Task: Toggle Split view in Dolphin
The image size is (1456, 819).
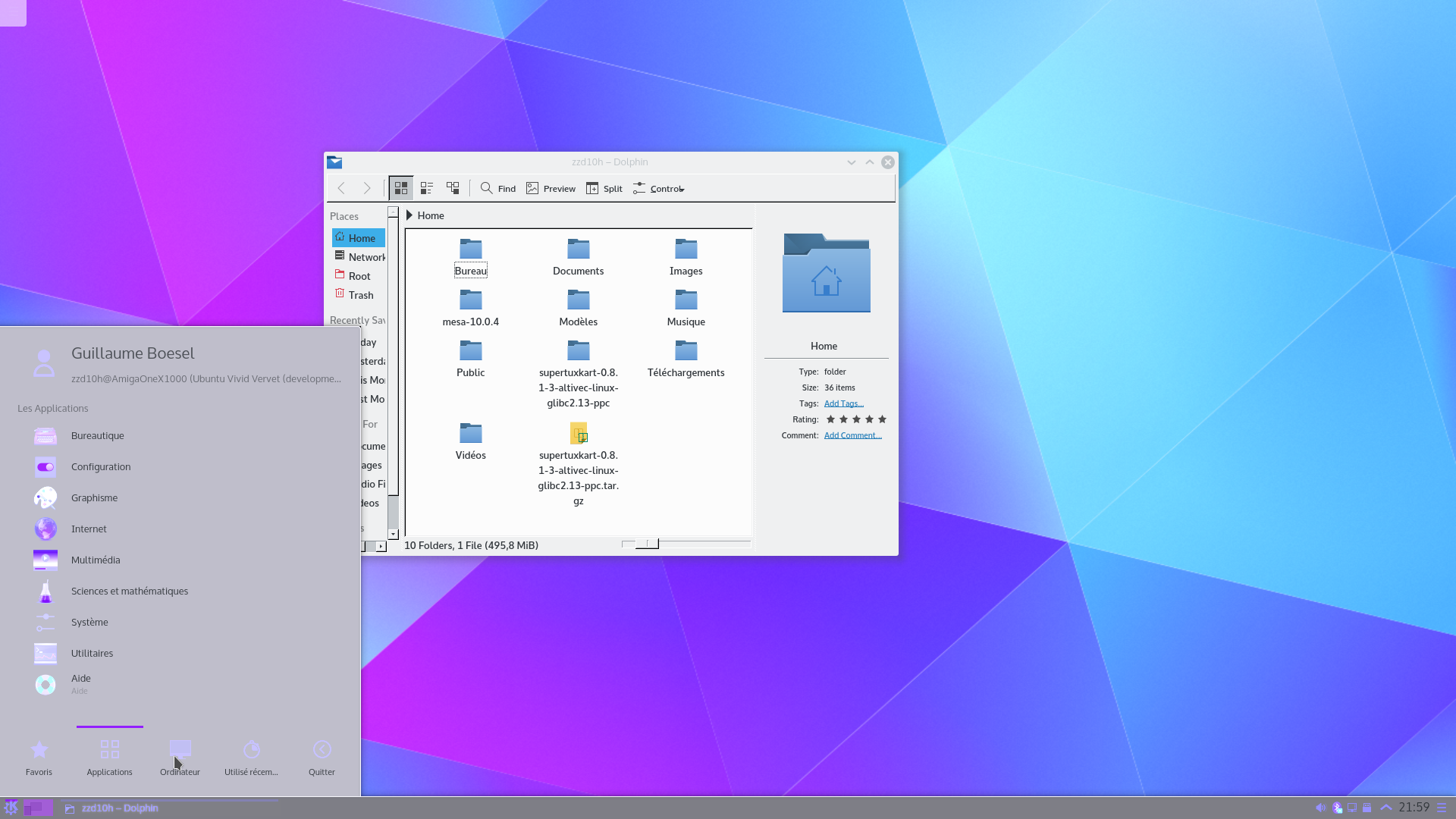Action: (x=604, y=188)
